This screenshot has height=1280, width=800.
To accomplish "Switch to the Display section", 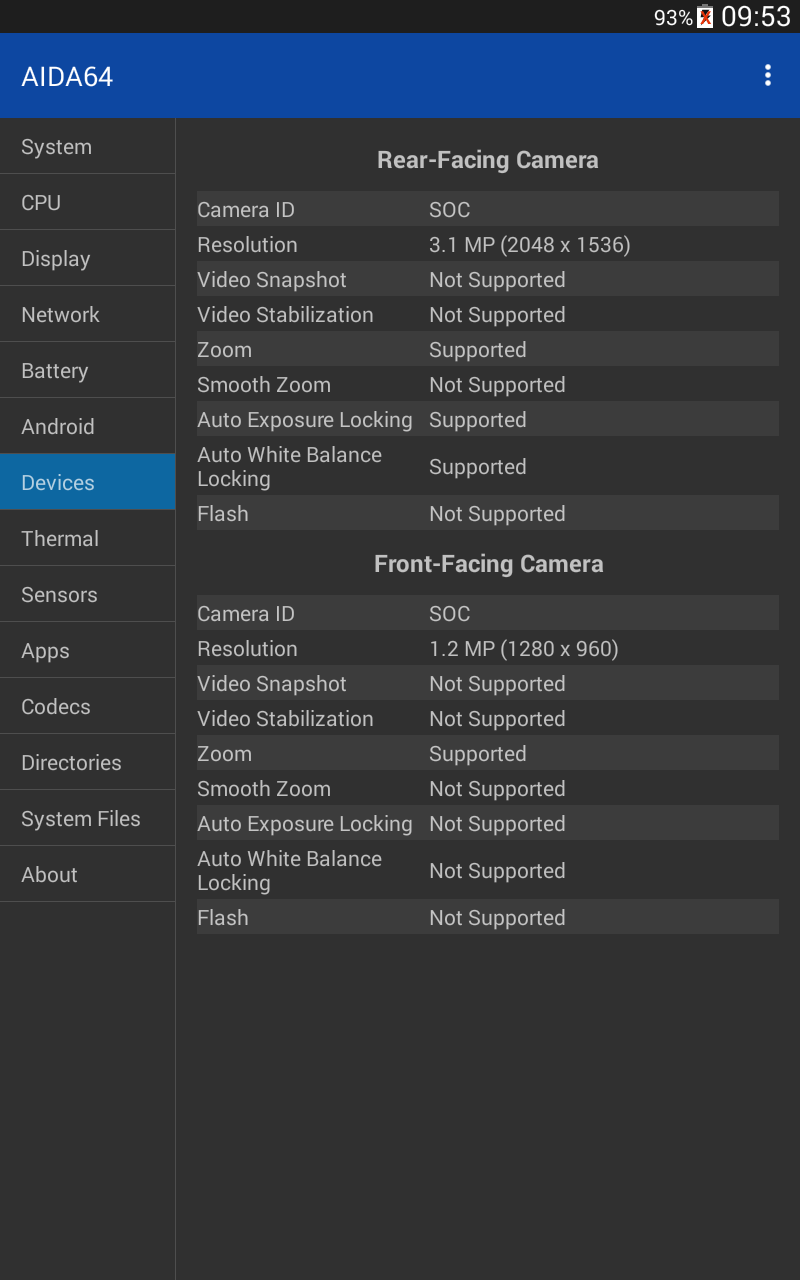I will 87,258.
